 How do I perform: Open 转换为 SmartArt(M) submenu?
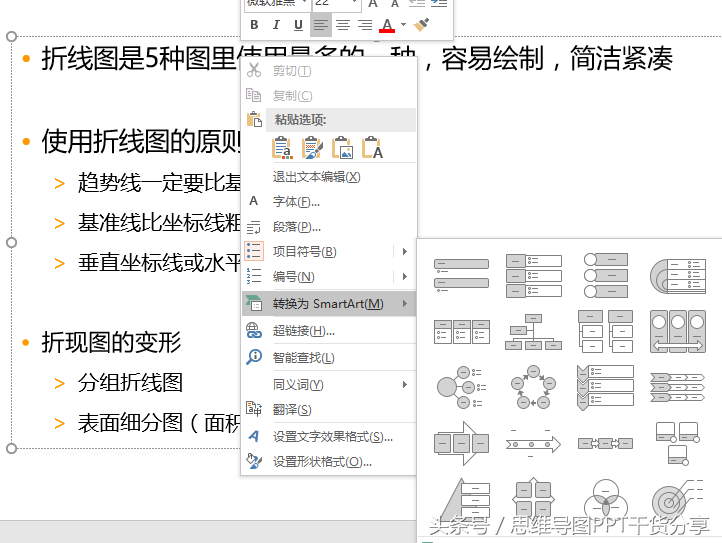[329, 304]
